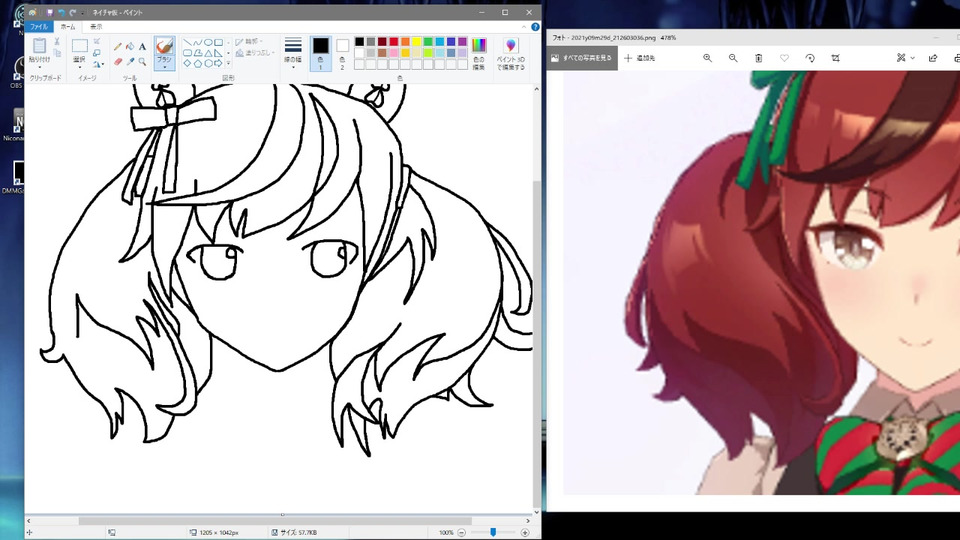Pick the yellow color swatch
Screen dimensions: 960x540
[x=417, y=42]
